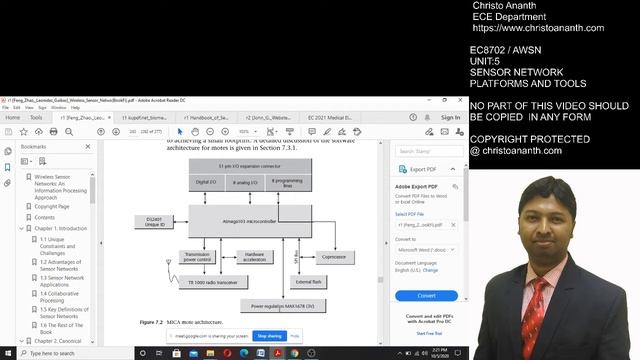The width and height of the screenshot is (640, 360).
Task: Select the Highlight pen tool
Action: coord(327,131)
